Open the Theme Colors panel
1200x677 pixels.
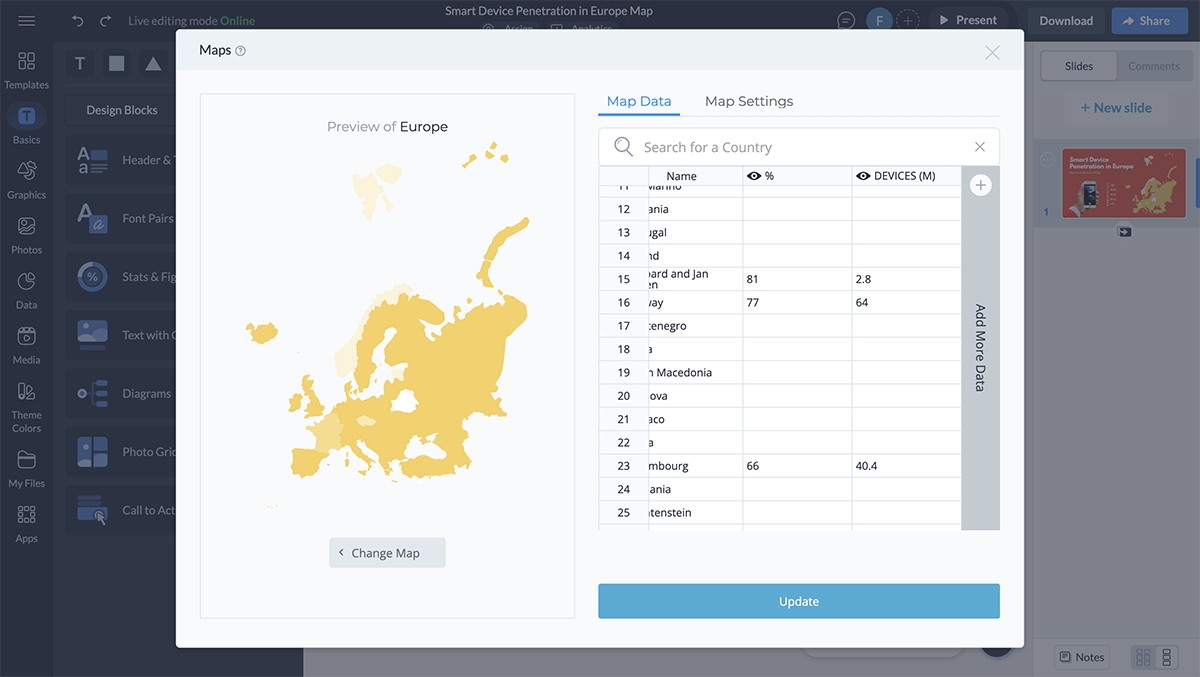pyautogui.click(x=27, y=407)
